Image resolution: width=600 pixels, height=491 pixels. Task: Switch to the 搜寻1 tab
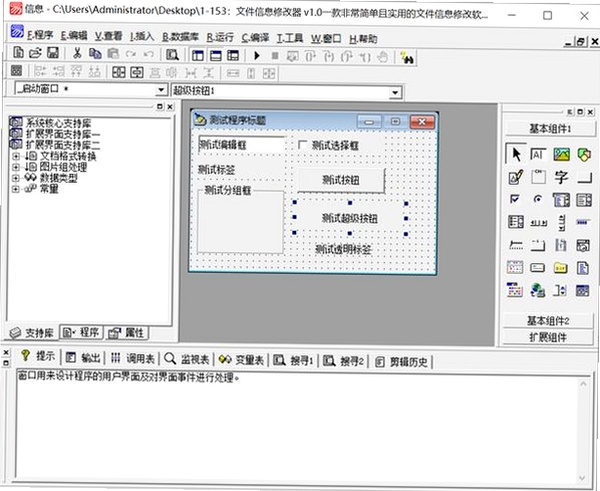click(x=294, y=361)
